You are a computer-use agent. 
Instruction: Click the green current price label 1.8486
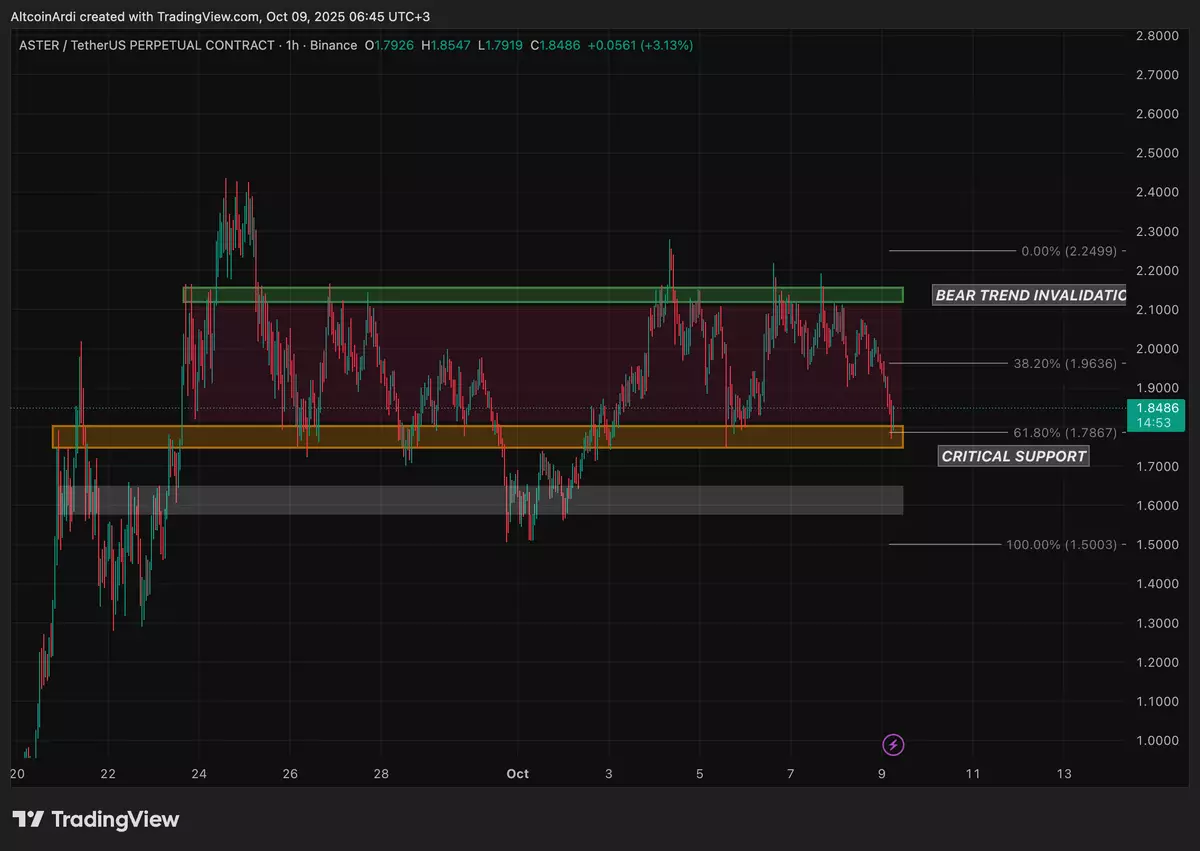click(1155, 408)
